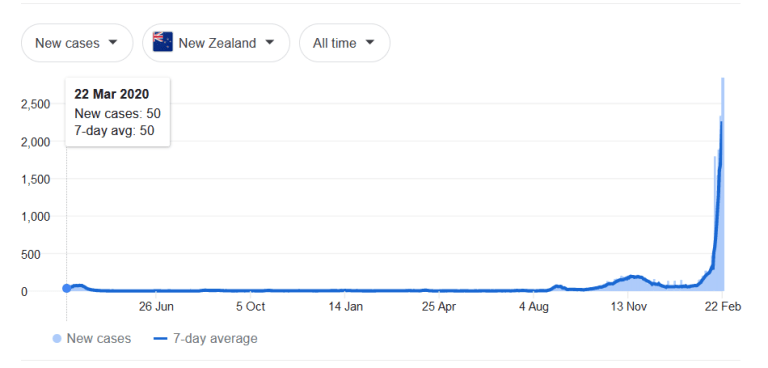Click the 25 Apr axis label
Viewport: 768px width, 368px height.
[439, 307]
